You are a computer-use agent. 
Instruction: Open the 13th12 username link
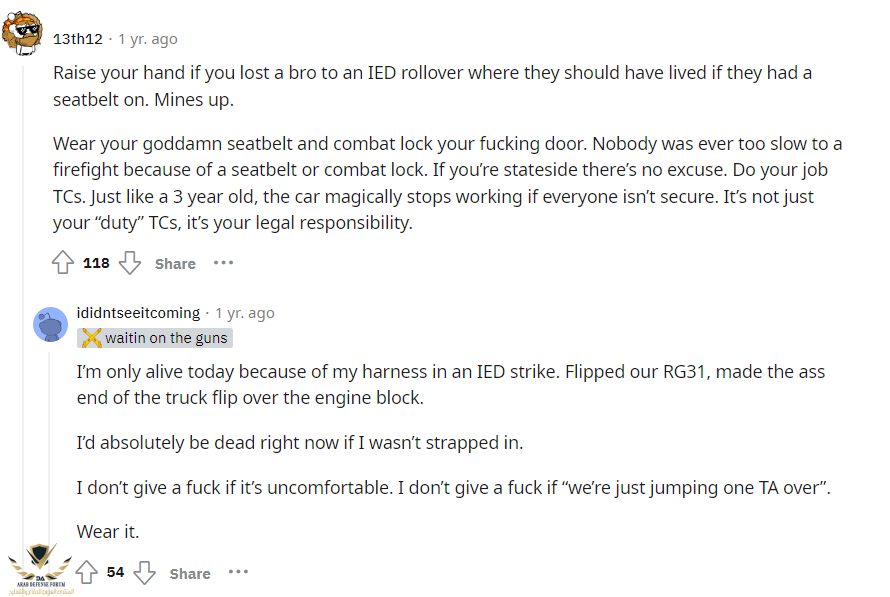coord(77,39)
